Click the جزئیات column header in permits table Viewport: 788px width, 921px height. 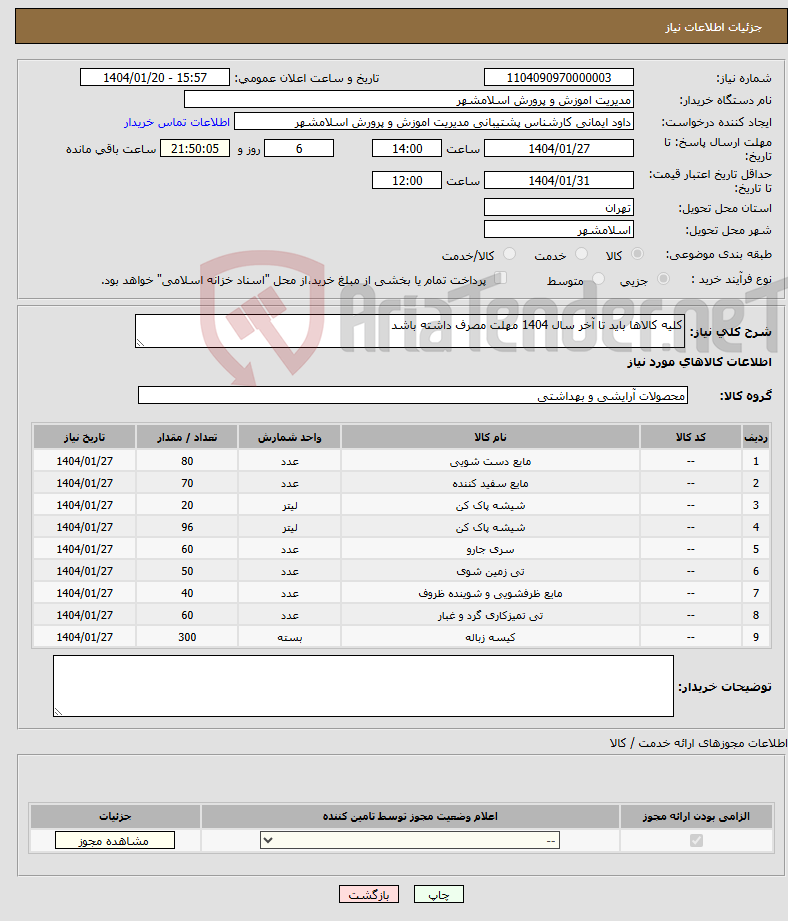click(115, 816)
